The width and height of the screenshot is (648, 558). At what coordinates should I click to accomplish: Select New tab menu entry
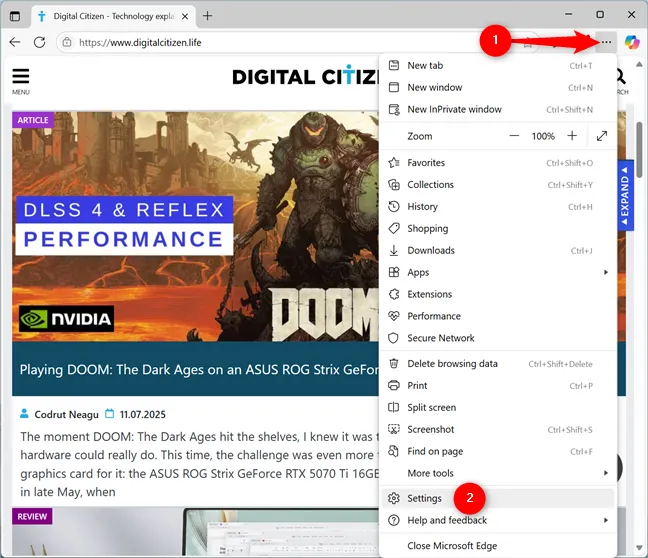pyautogui.click(x=497, y=65)
